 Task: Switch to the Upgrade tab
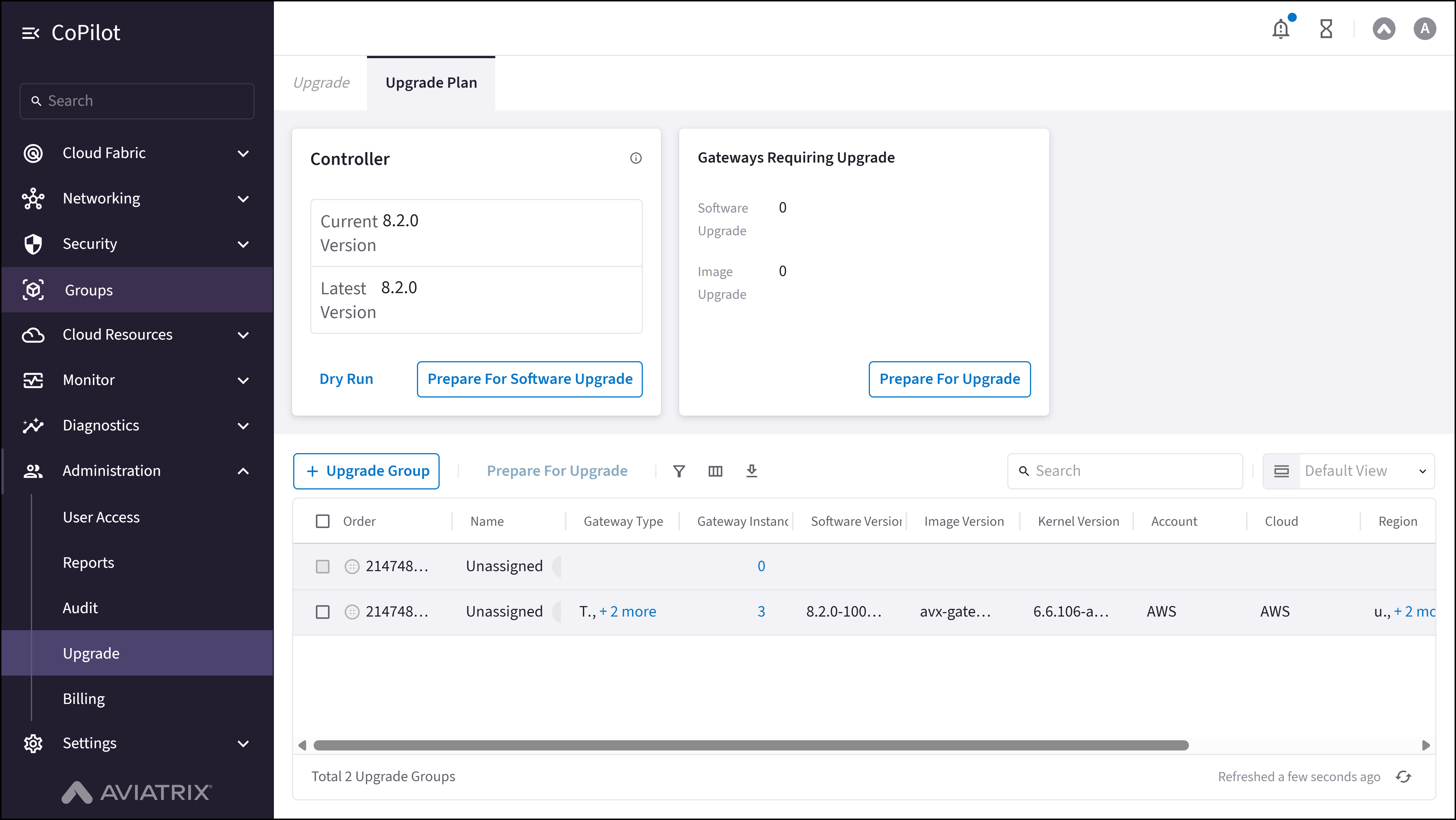tap(321, 83)
